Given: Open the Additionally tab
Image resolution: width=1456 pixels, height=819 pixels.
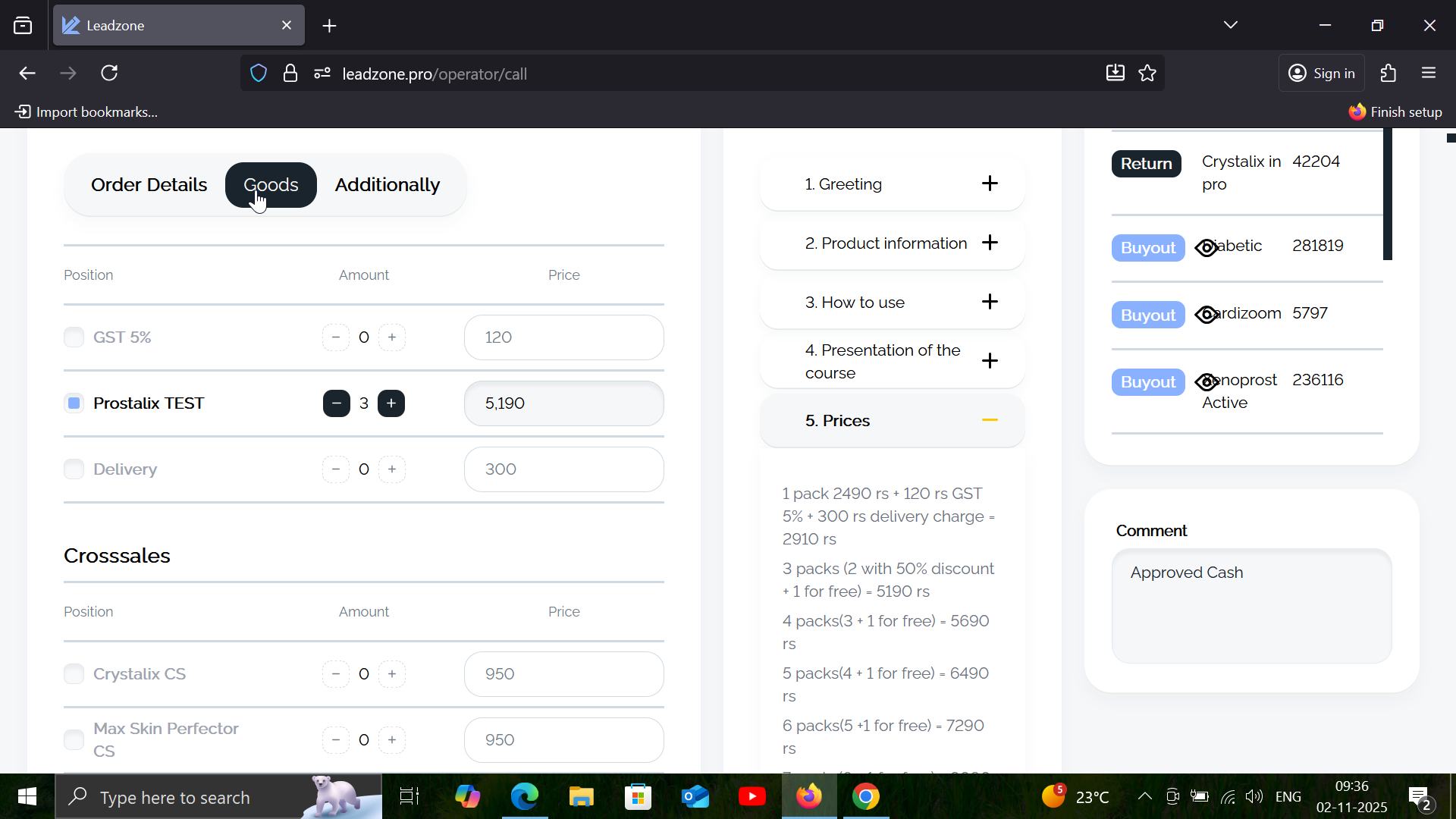Looking at the screenshot, I should [387, 185].
